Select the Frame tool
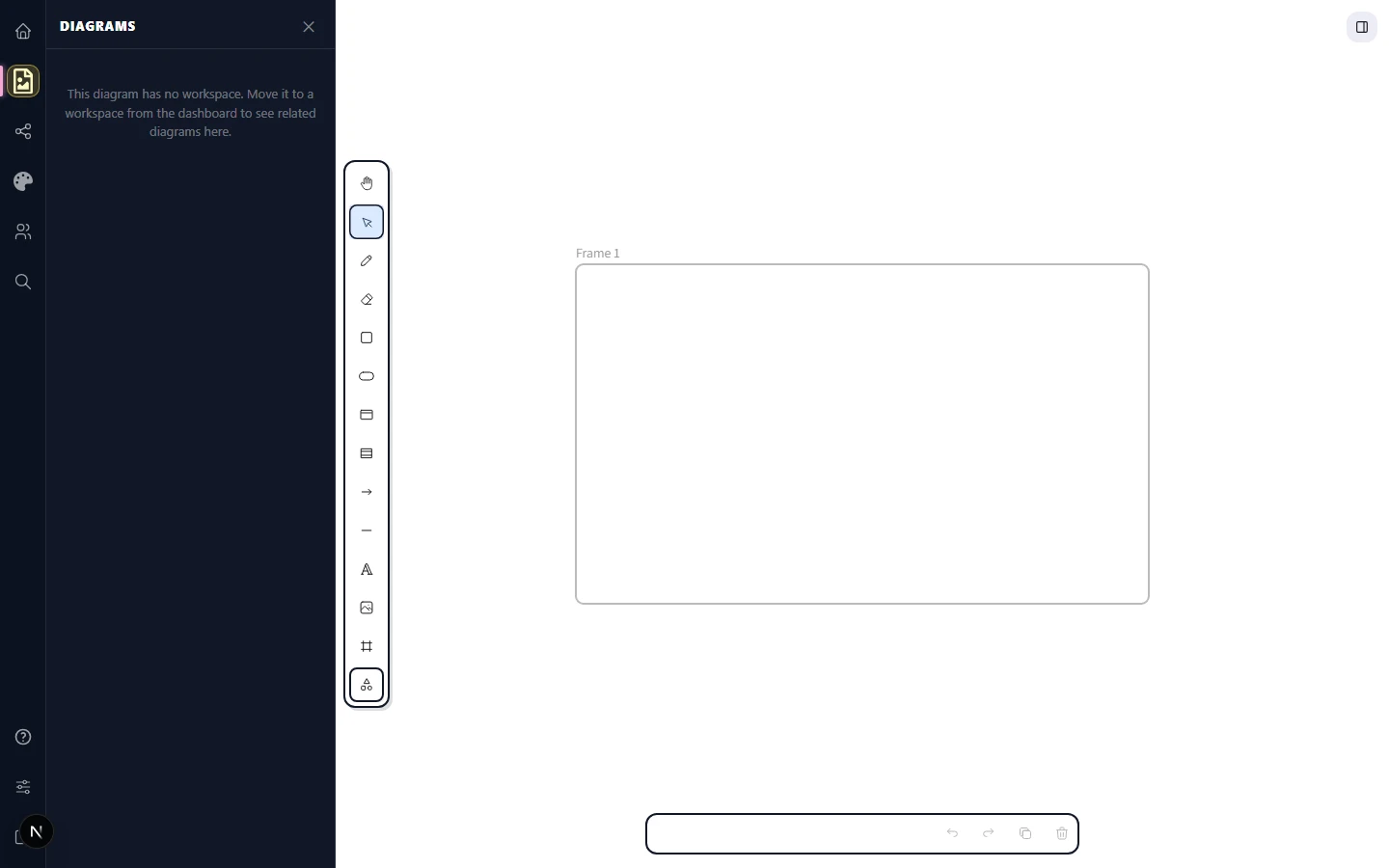The width and height of the screenshot is (1389, 868). [x=367, y=646]
